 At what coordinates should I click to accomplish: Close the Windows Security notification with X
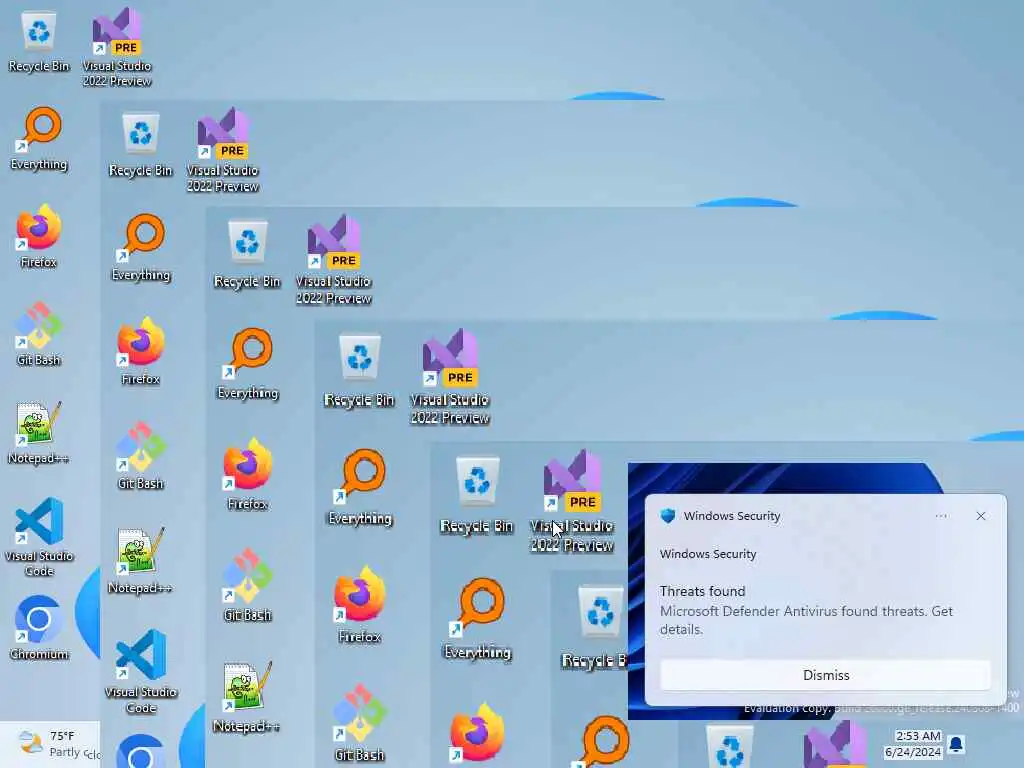click(x=980, y=516)
